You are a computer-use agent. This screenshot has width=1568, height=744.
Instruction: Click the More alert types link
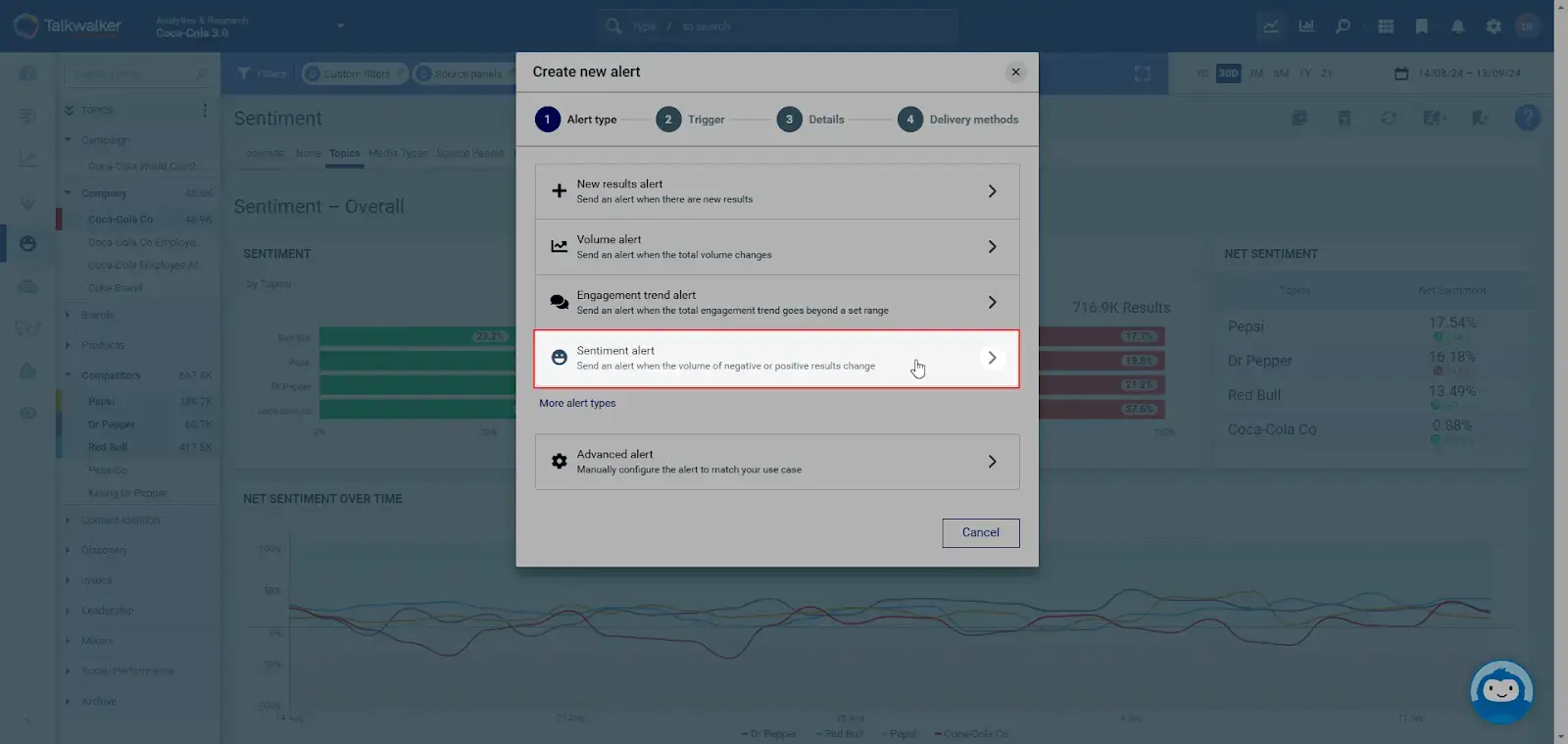pos(577,403)
